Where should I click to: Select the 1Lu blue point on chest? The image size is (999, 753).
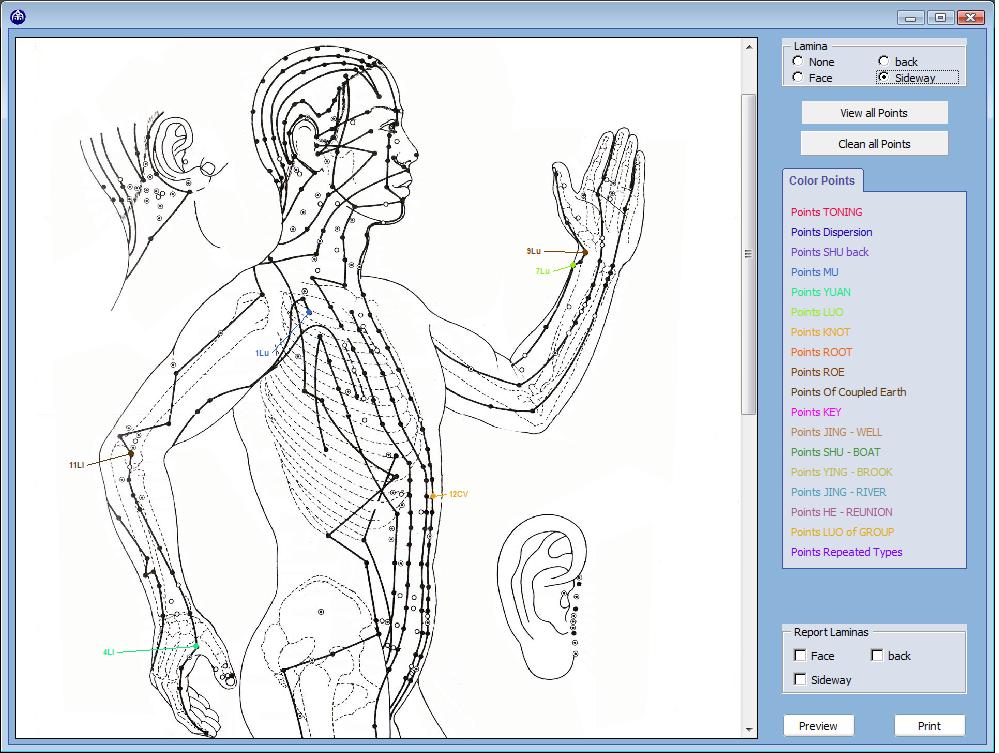point(308,312)
